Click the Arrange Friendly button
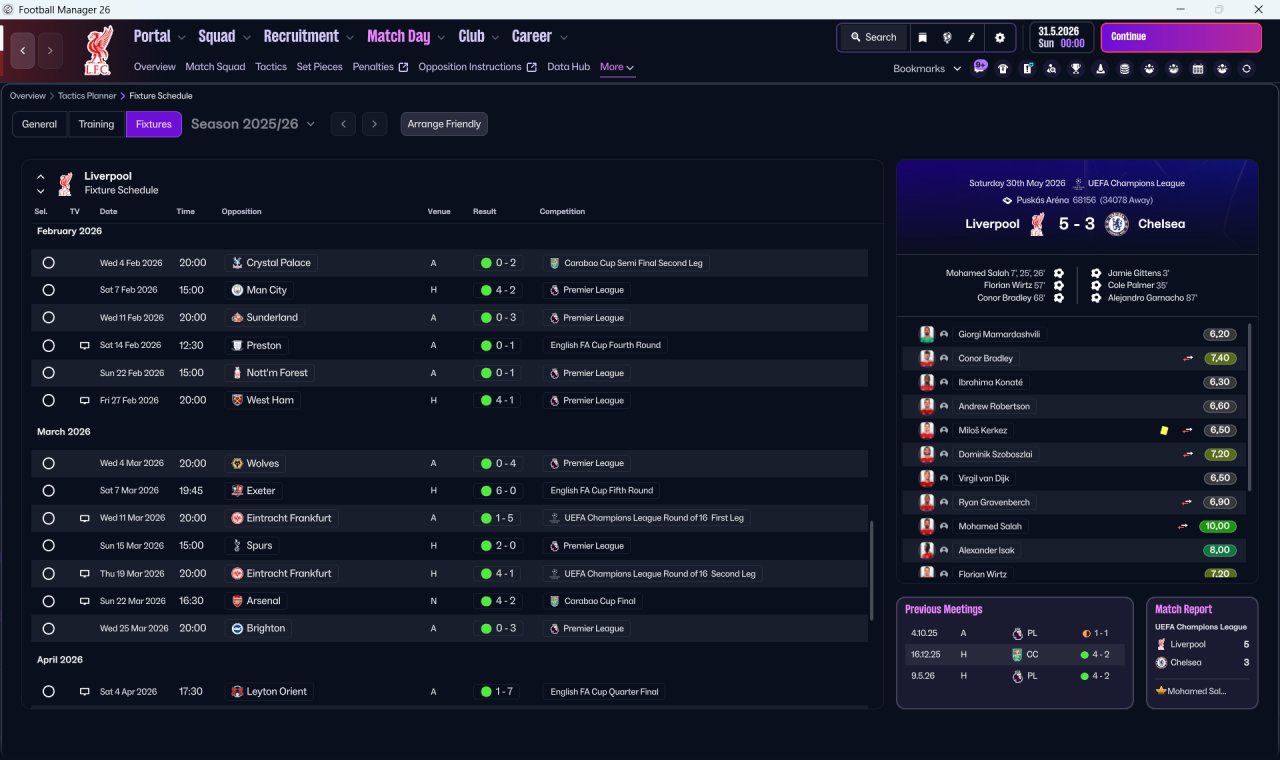This screenshot has height=760, width=1280. click(x=444, y=124)
